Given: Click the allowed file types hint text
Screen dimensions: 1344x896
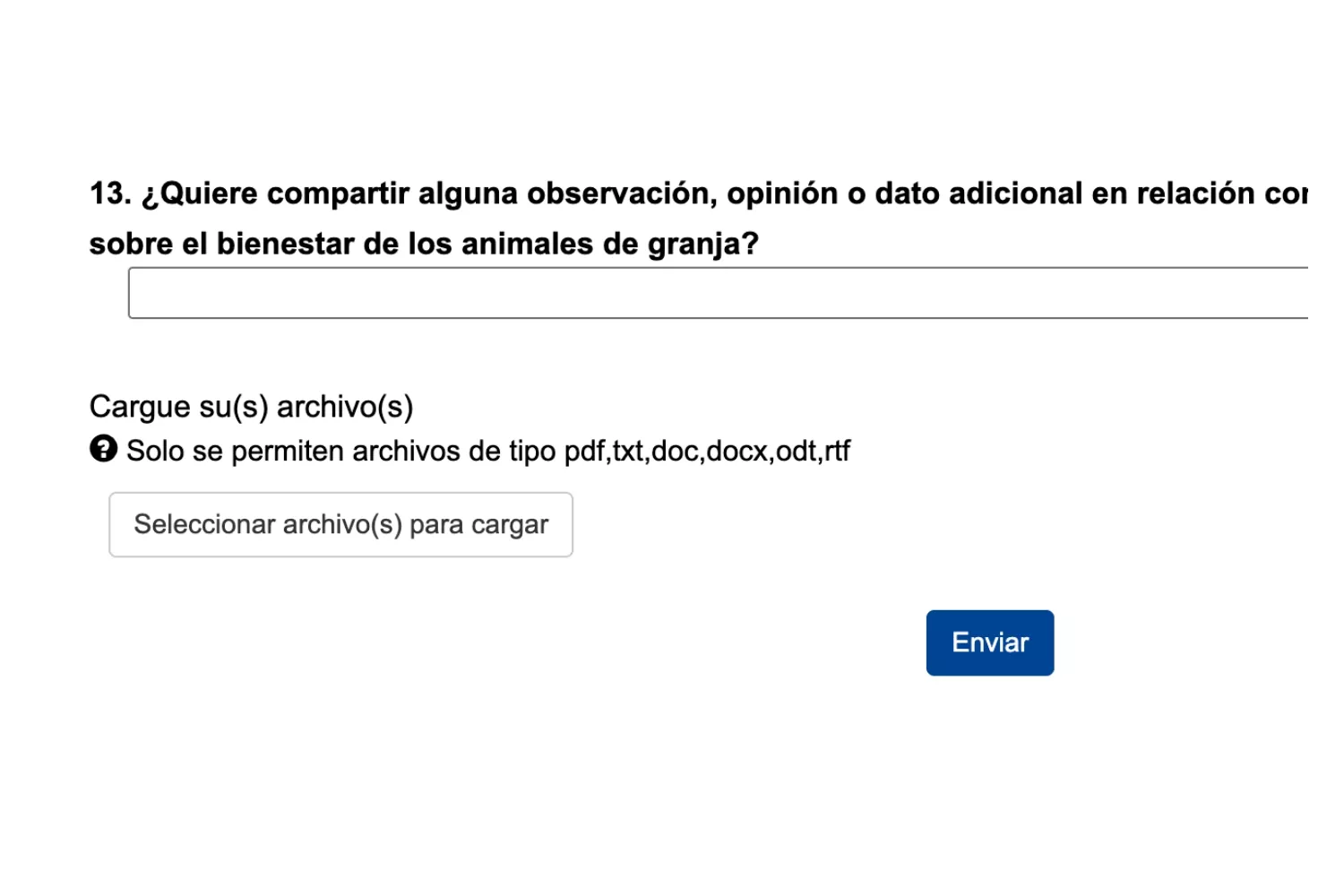Looking at the screenshot, I should pyautogui.click(x=487, y=451).
